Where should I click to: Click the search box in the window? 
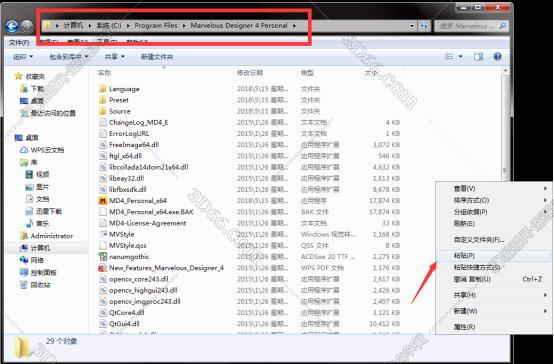point(466,26)
